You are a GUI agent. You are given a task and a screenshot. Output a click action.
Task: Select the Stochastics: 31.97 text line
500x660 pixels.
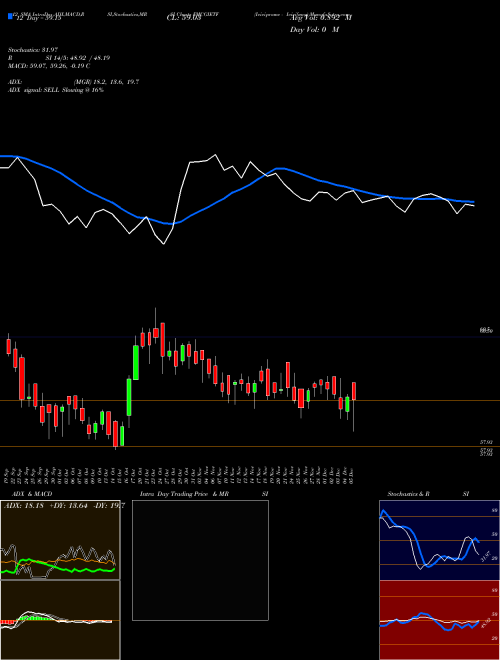(x=32, y=50)
